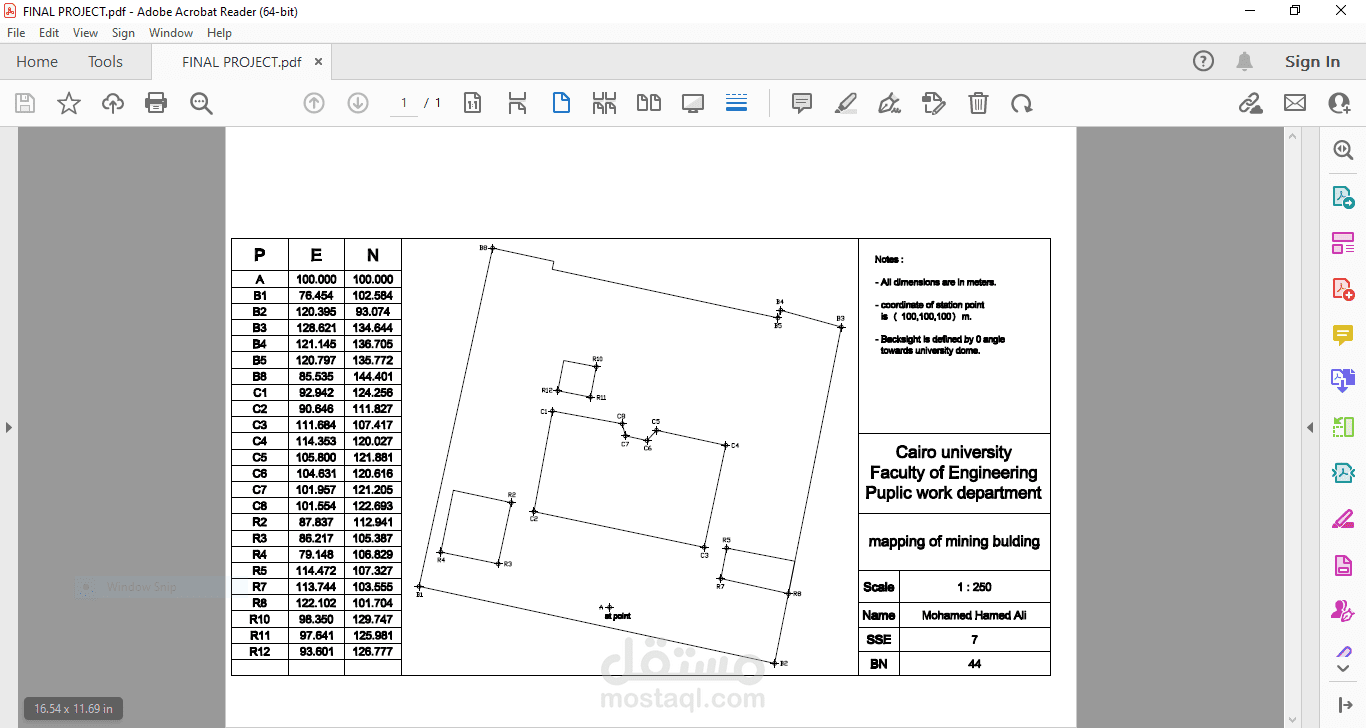Screen dimensions: 1366x728
Task: Send file by email
Action: (1295, 103)
